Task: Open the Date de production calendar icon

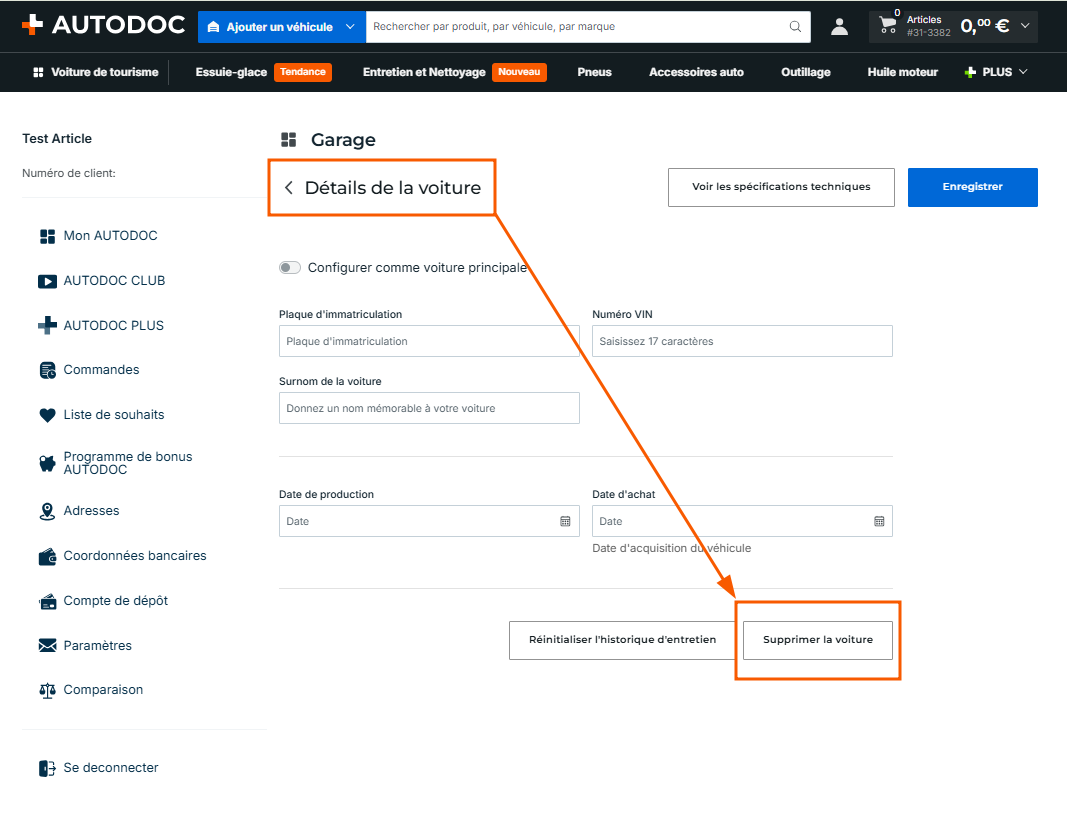Action: 565,521
